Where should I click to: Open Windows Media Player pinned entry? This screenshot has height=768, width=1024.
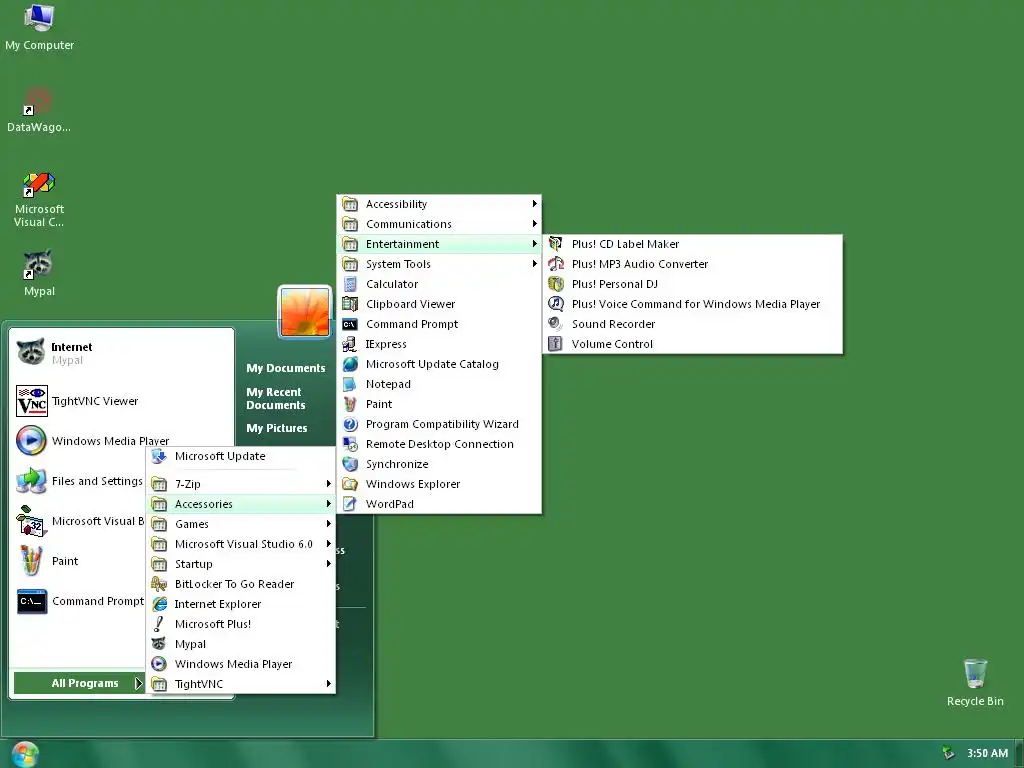point(91,440)
